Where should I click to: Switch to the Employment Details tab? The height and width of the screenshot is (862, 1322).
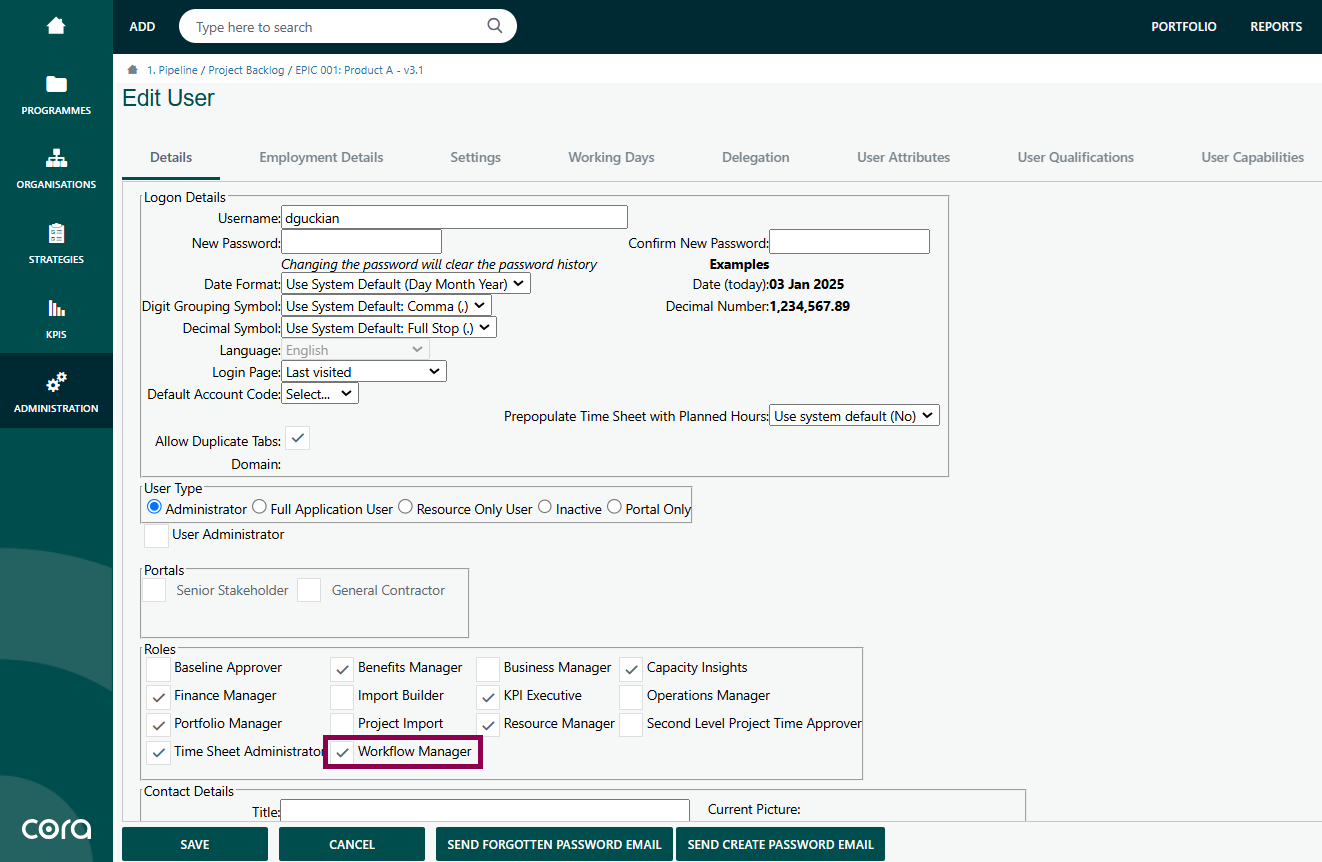pos(321,157)
